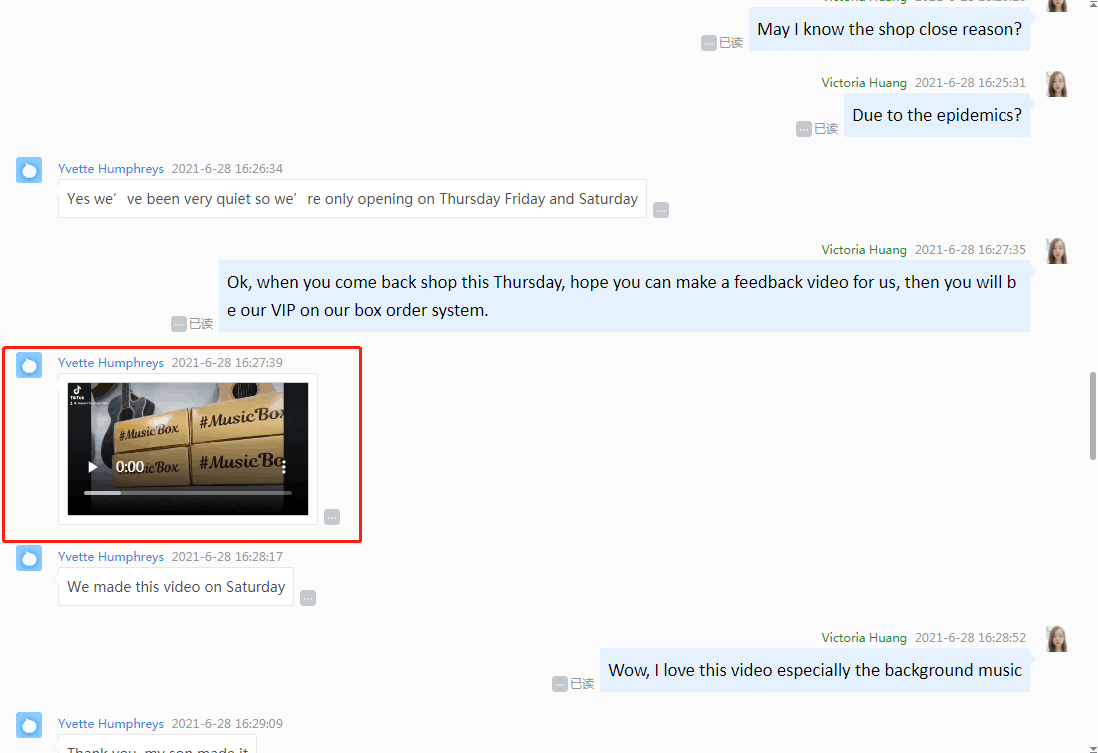Viewport: 1098px width, 753px height.
Task: Click Victoria Huang name at 16:27:35
Action: tap(864, 249)
